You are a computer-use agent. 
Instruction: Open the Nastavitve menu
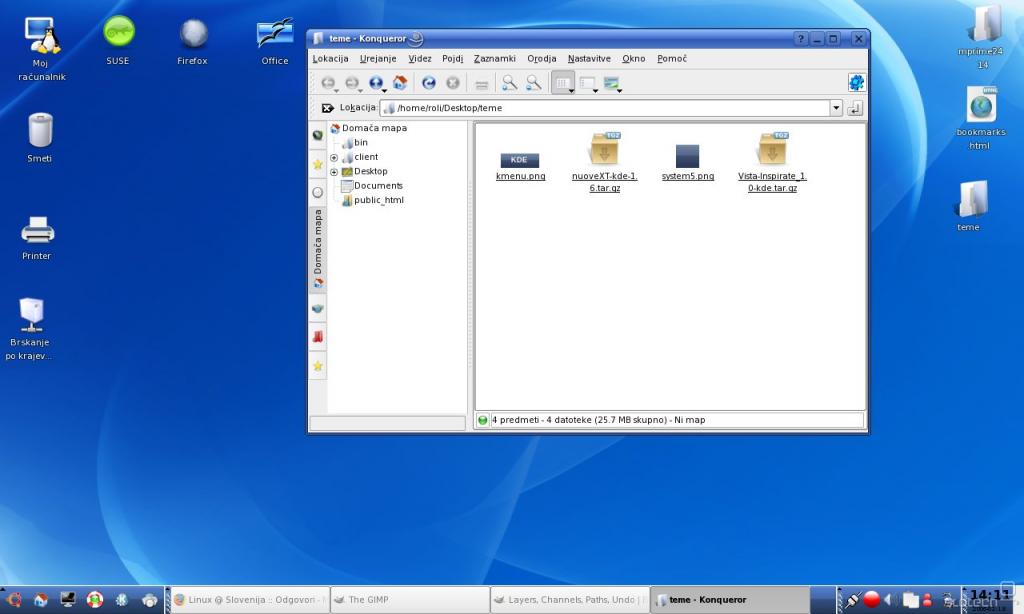click(x=589, y=59)
